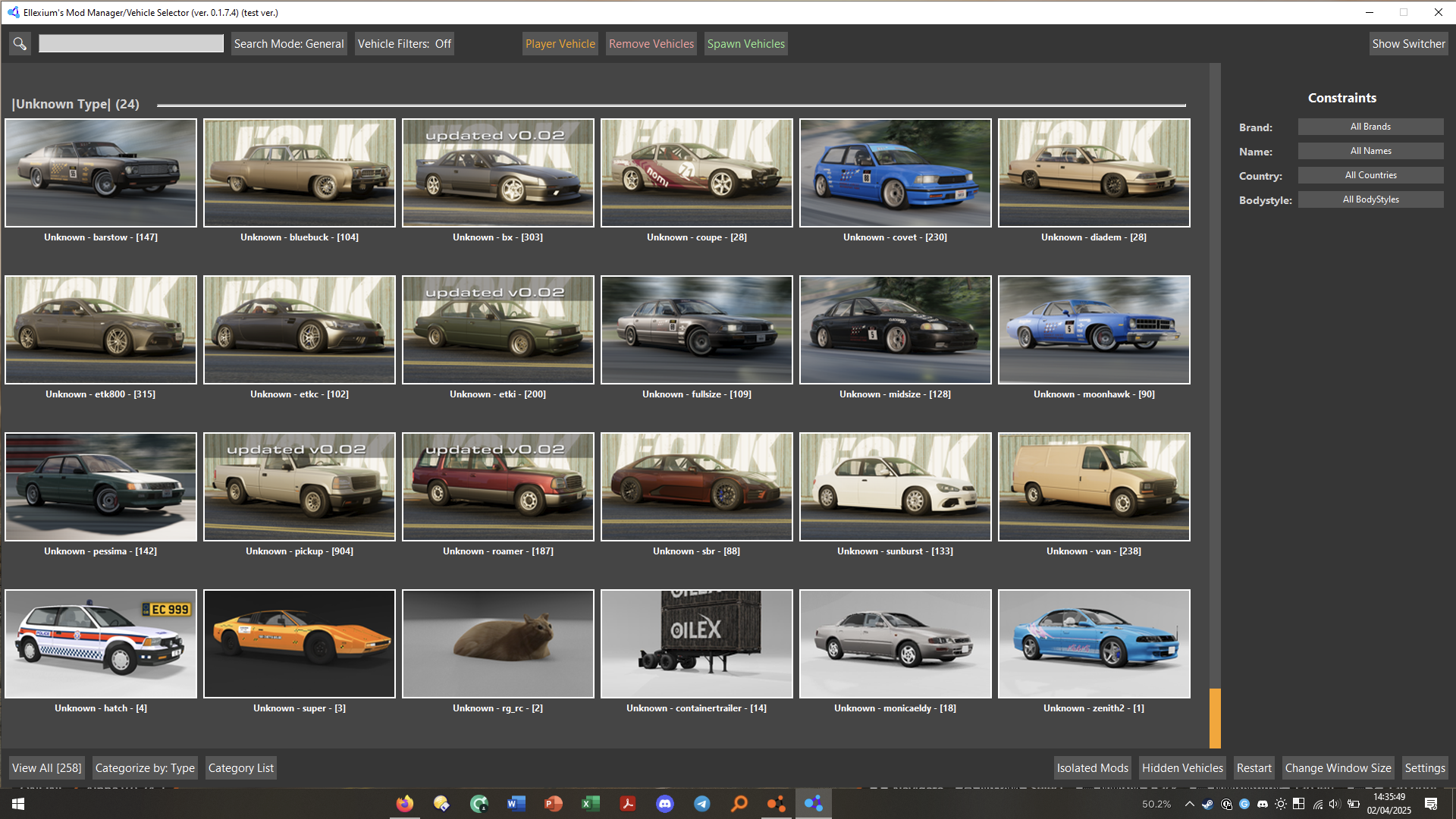Open Discord from the taskbar
Image resolution: width=1456 pixels, height=819 pixels.
[x=665, y=804]
